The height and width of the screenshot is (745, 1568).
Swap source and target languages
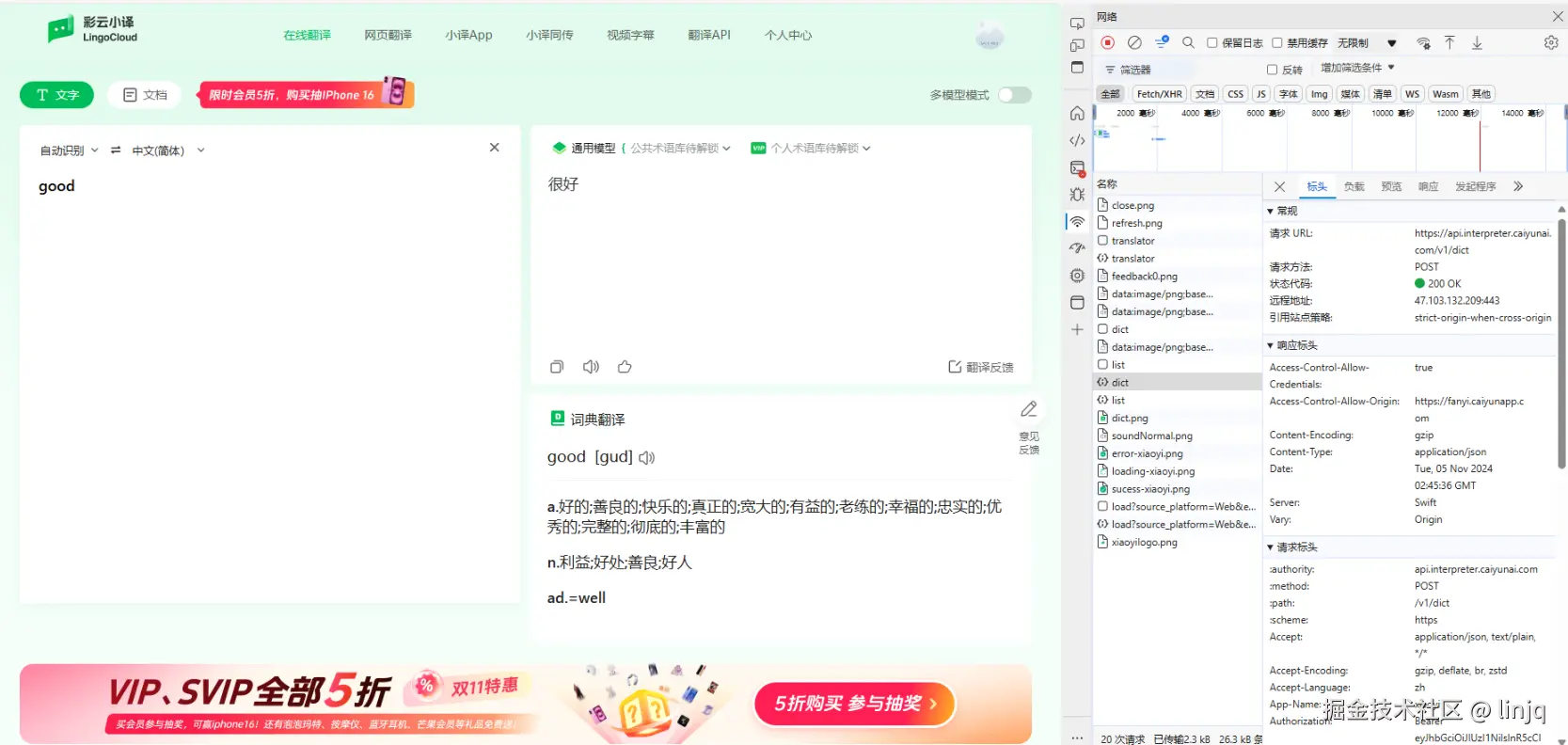[116, 150]
